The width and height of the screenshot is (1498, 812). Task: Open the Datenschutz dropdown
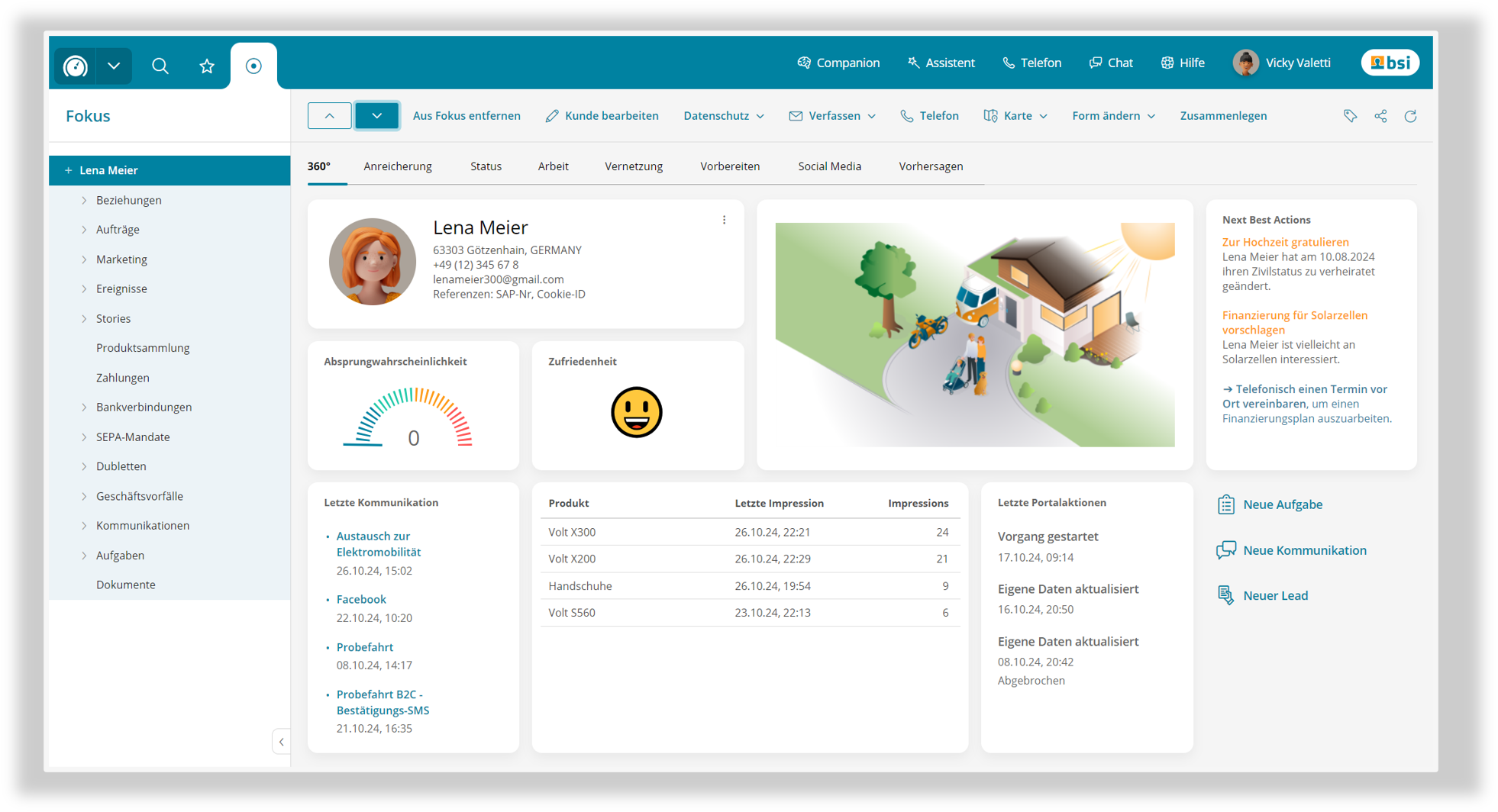pyautogui.click(x=722, y=115)
